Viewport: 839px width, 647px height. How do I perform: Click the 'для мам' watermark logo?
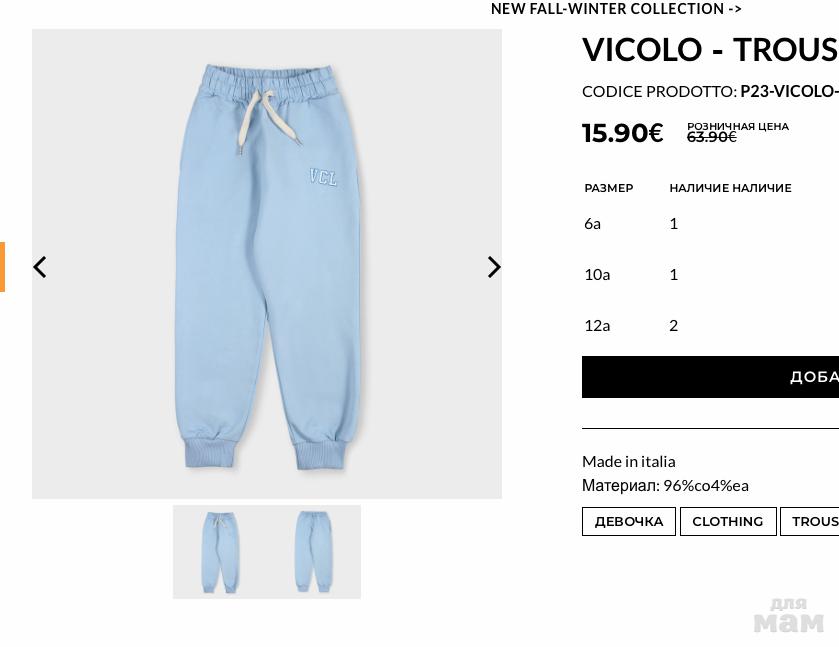(x=789, y=616)
